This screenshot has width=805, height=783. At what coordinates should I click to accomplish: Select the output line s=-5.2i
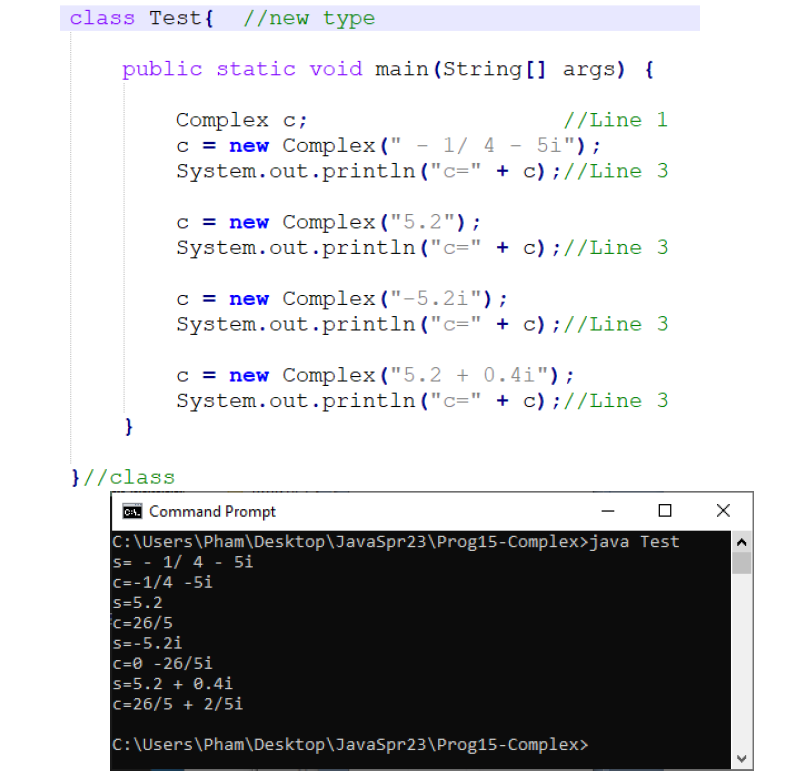[x=148, y=643]
